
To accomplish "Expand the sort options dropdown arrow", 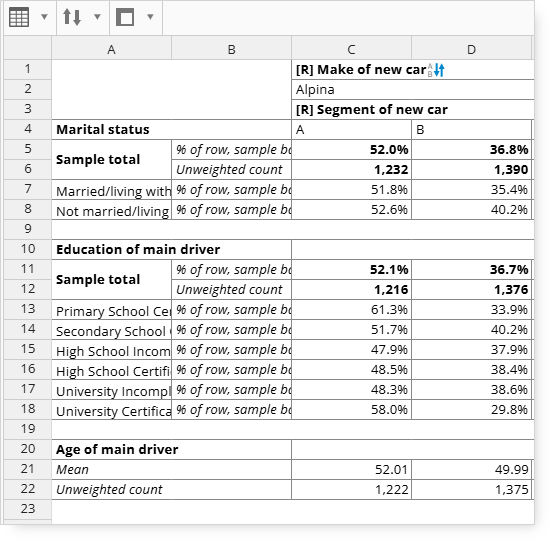I will point(98,16).
